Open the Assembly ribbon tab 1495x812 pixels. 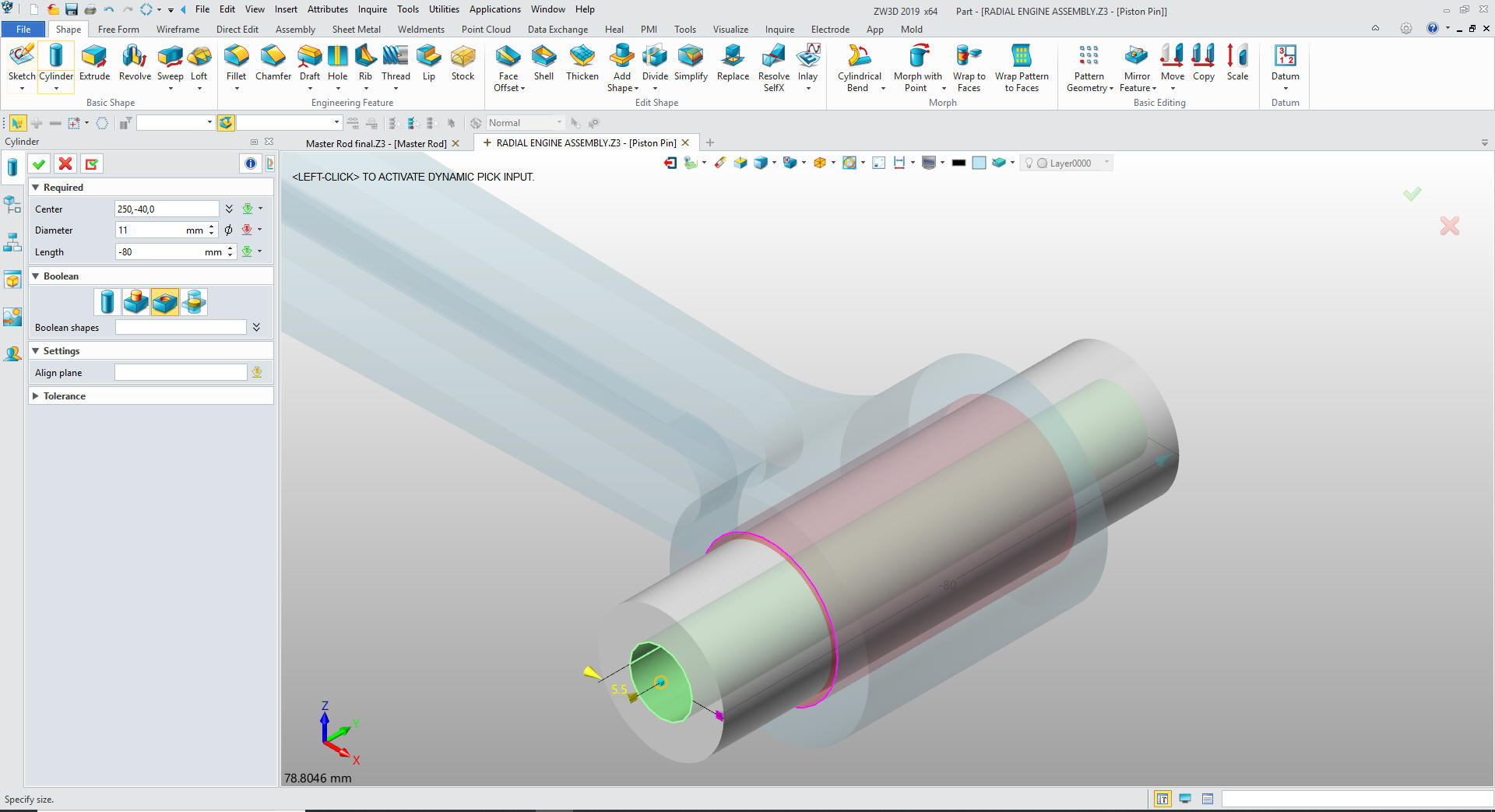click(x=295, y=30)
